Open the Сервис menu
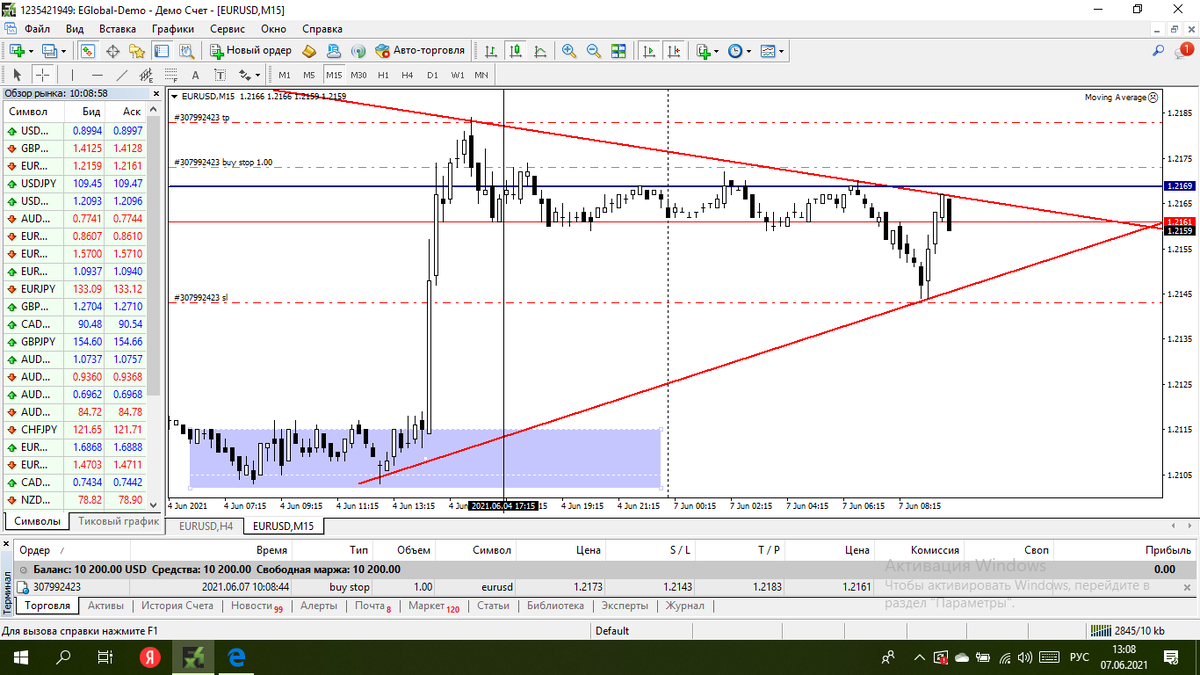The width and height of the screenshot is (1200, 675). (x=227, y=29)
